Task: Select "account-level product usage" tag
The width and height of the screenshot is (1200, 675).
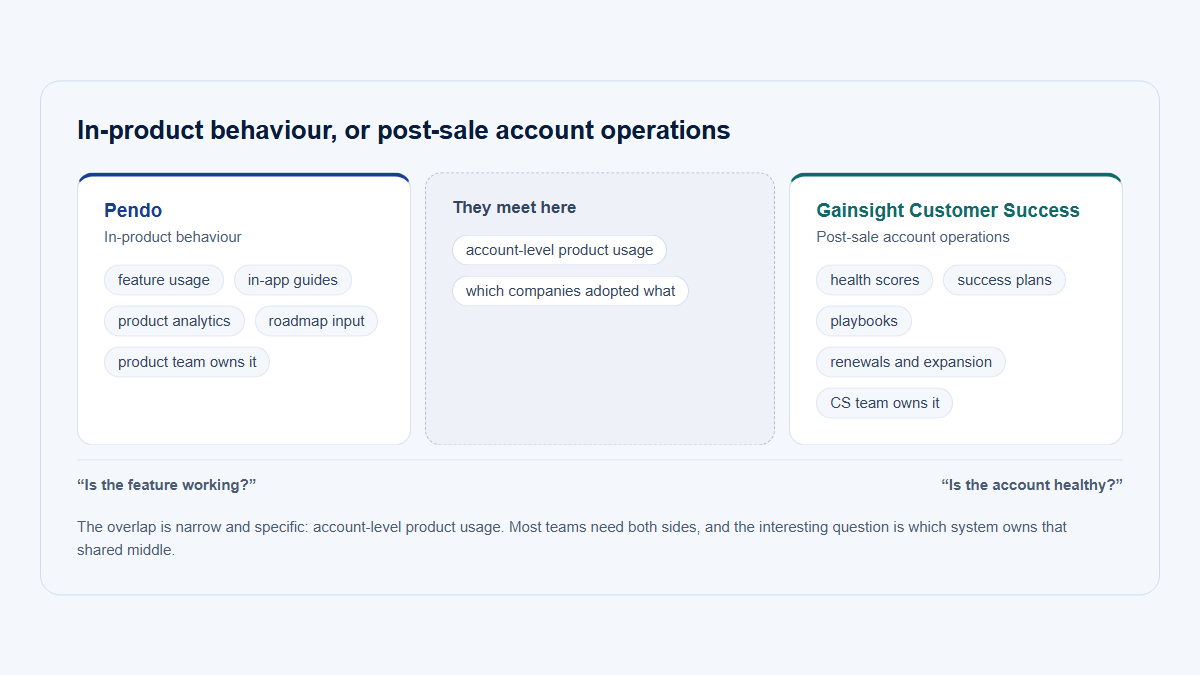Action: tap(559, 250)
